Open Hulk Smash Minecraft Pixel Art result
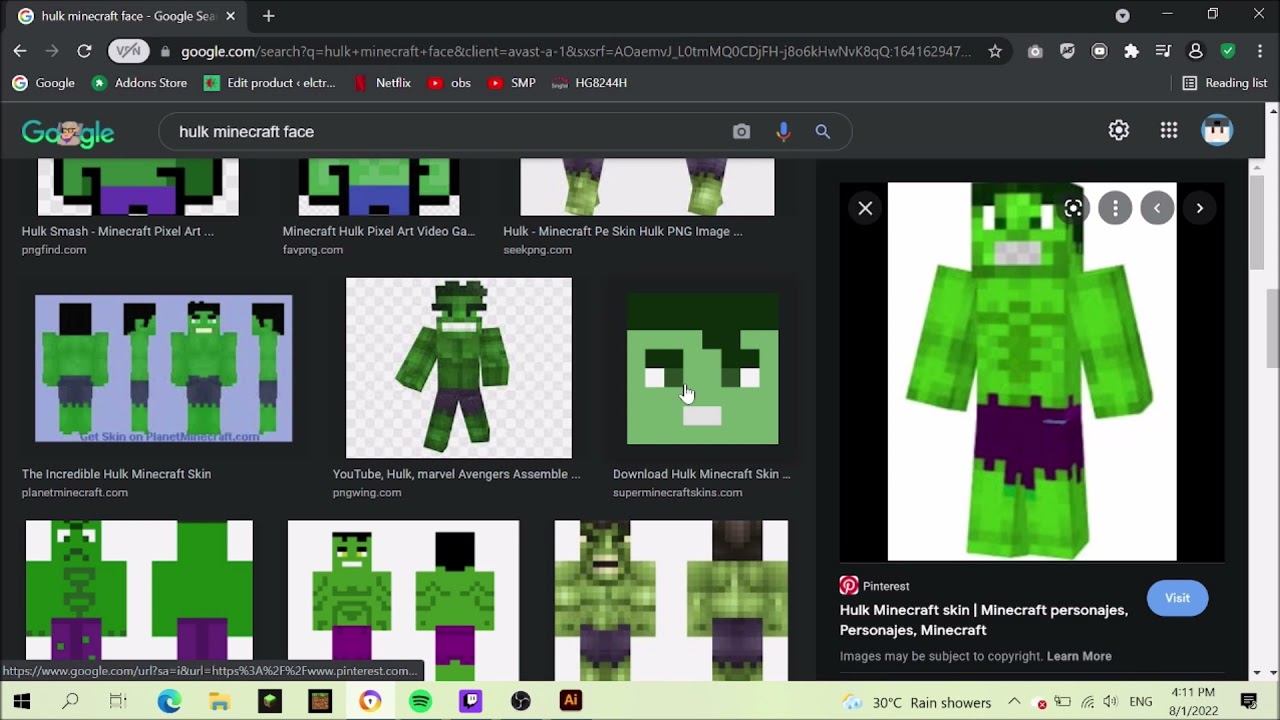The height and width of the screenshot is (720, 1280). click(x=118, y=231)
